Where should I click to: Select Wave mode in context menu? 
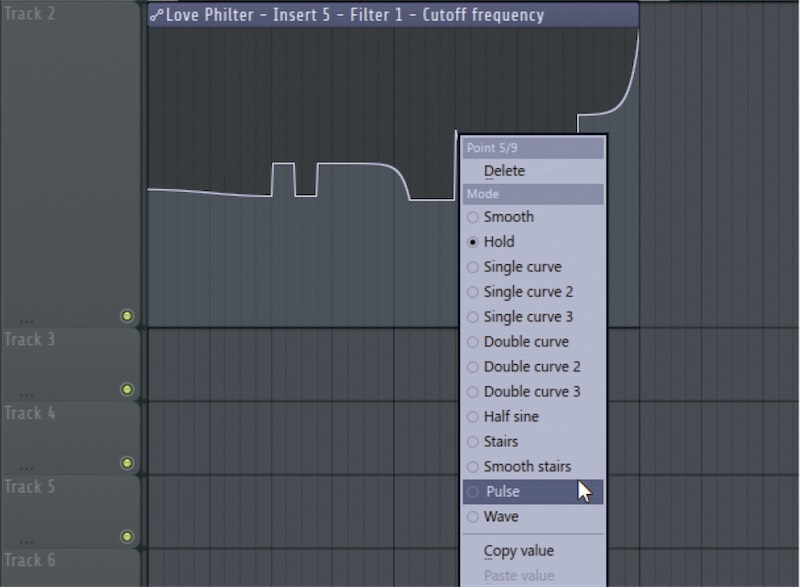[533, 517]
